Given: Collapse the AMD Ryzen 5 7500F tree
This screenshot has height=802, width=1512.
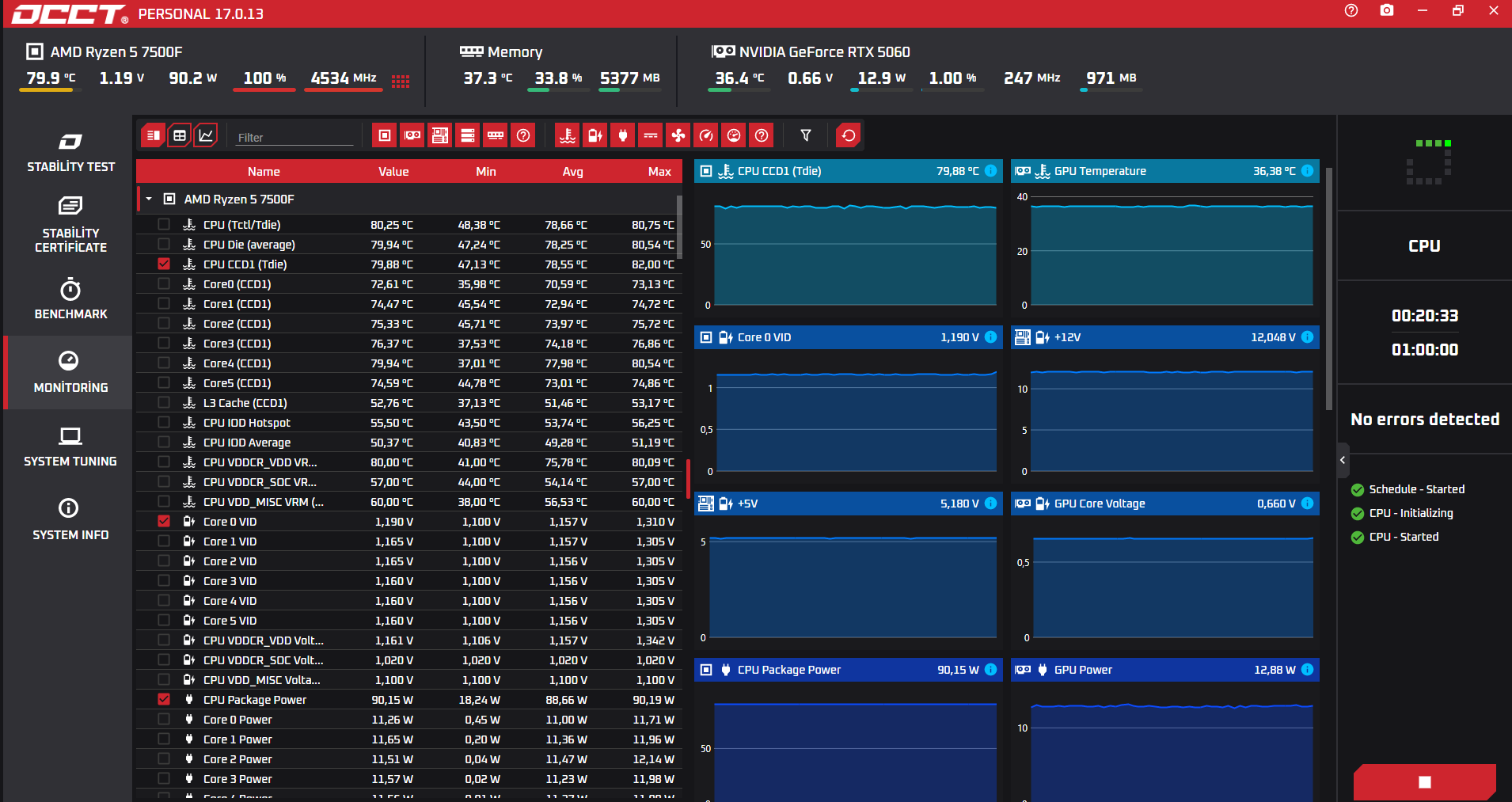Looking at the screenshot, I should point(149,199).
